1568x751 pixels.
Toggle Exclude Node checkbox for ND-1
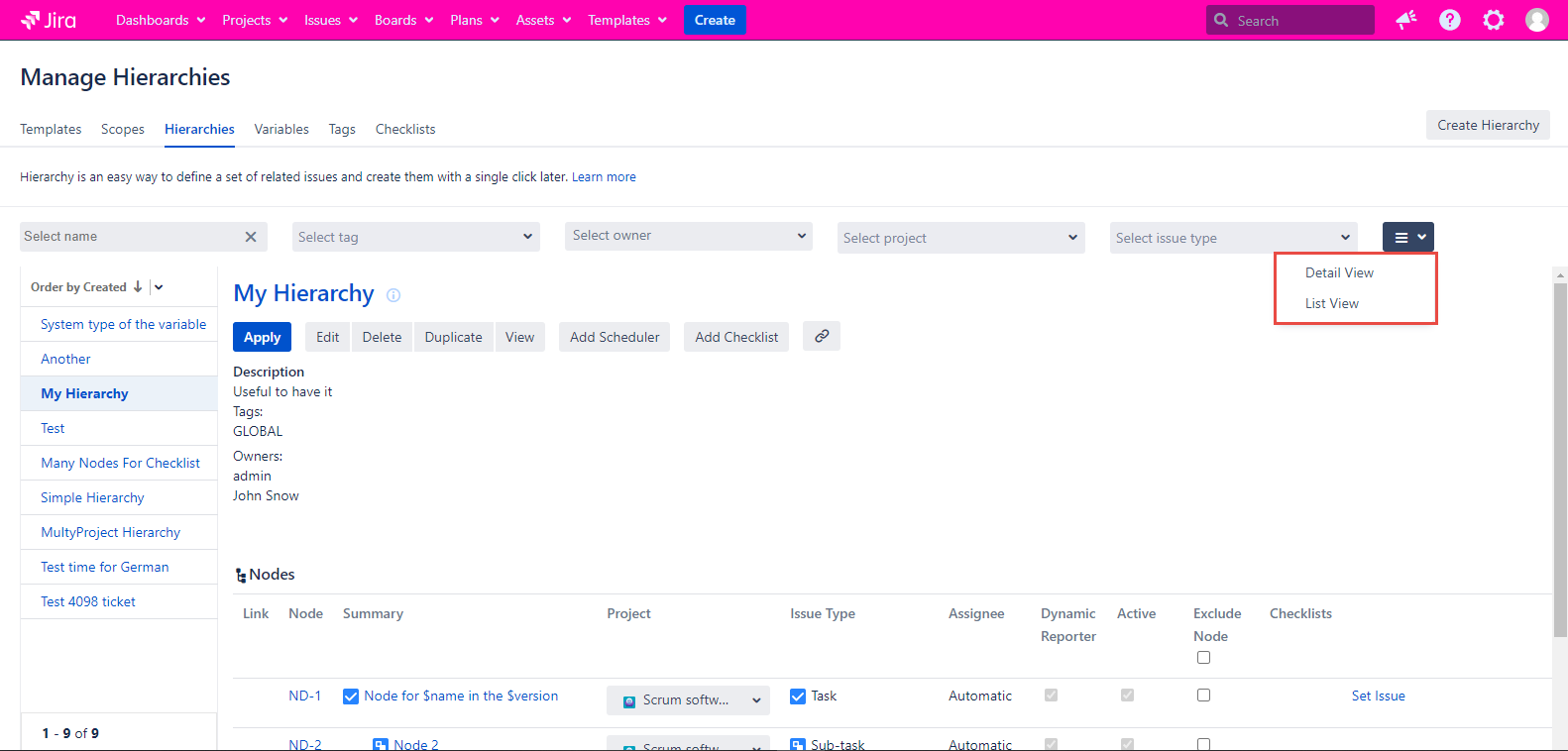pyautogui.click(x=1203, y=696)
